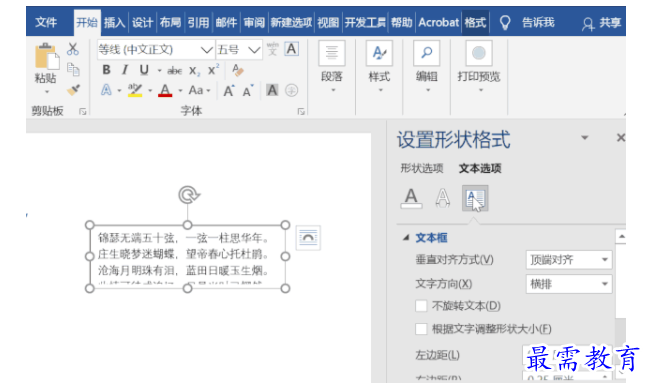
Task: Collapse the Text Box section
Action: tap(406, 238)
